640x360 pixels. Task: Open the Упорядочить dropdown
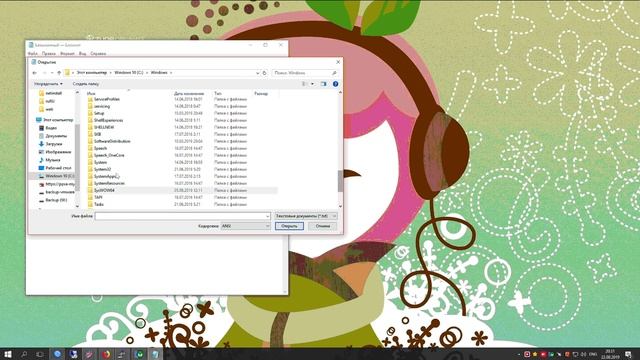[x=48, y=84]
